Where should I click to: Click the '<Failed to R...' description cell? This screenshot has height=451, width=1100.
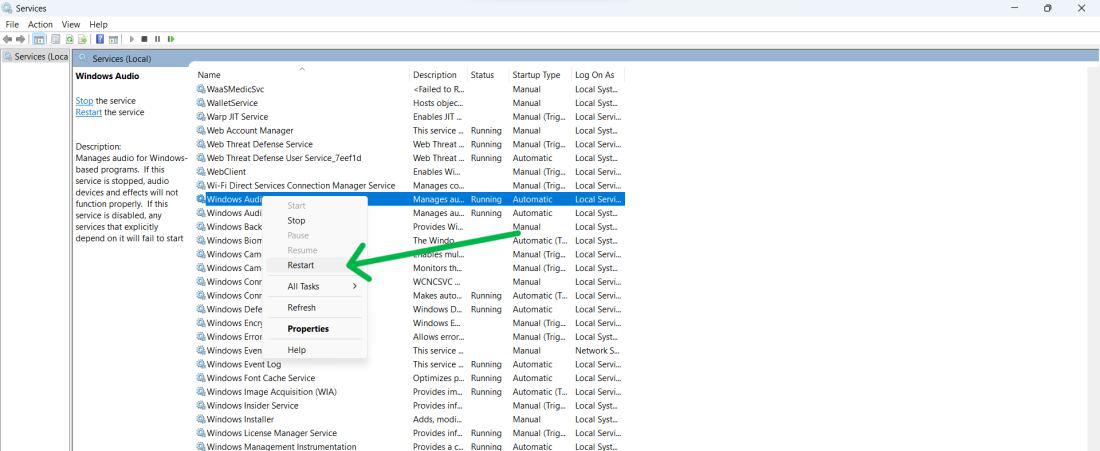(438, 89)
